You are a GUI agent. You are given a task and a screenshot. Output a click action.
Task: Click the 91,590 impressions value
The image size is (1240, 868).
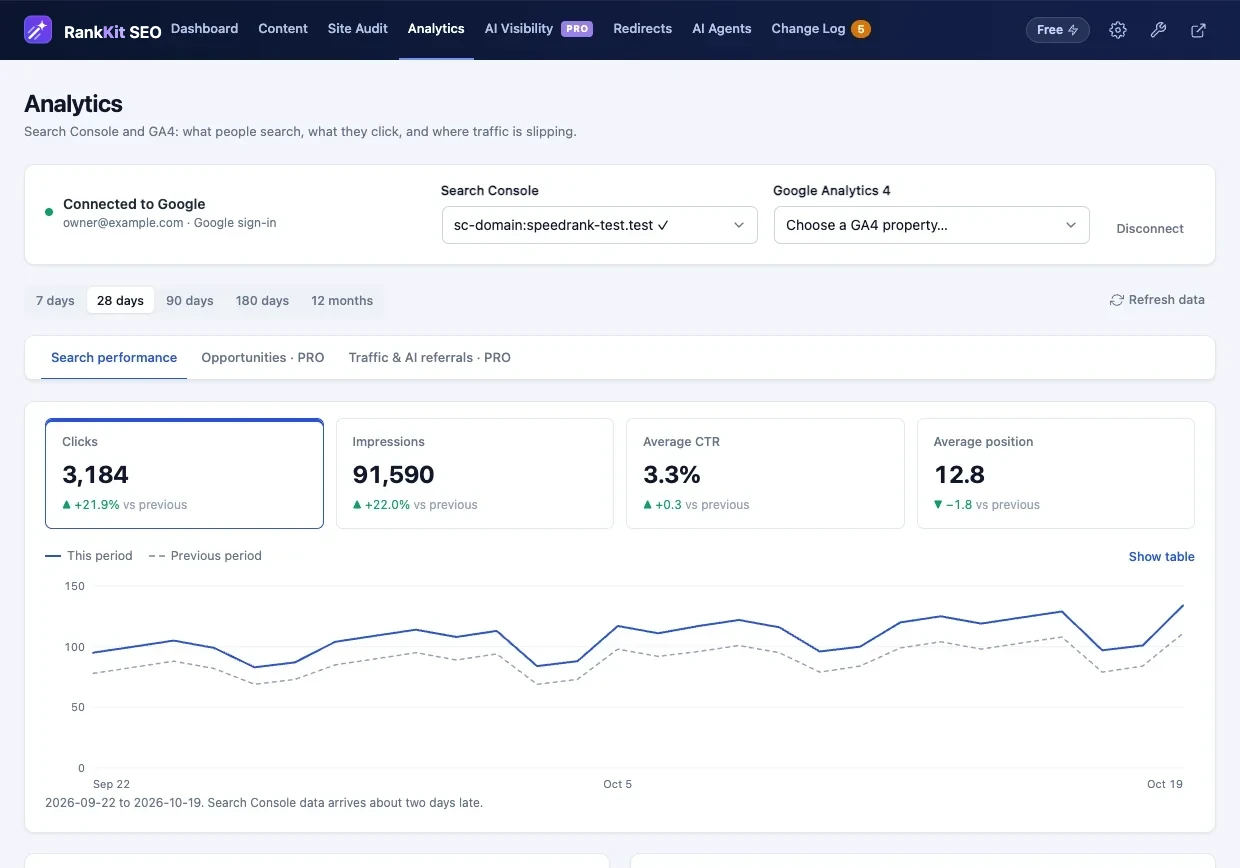point(394,475)
